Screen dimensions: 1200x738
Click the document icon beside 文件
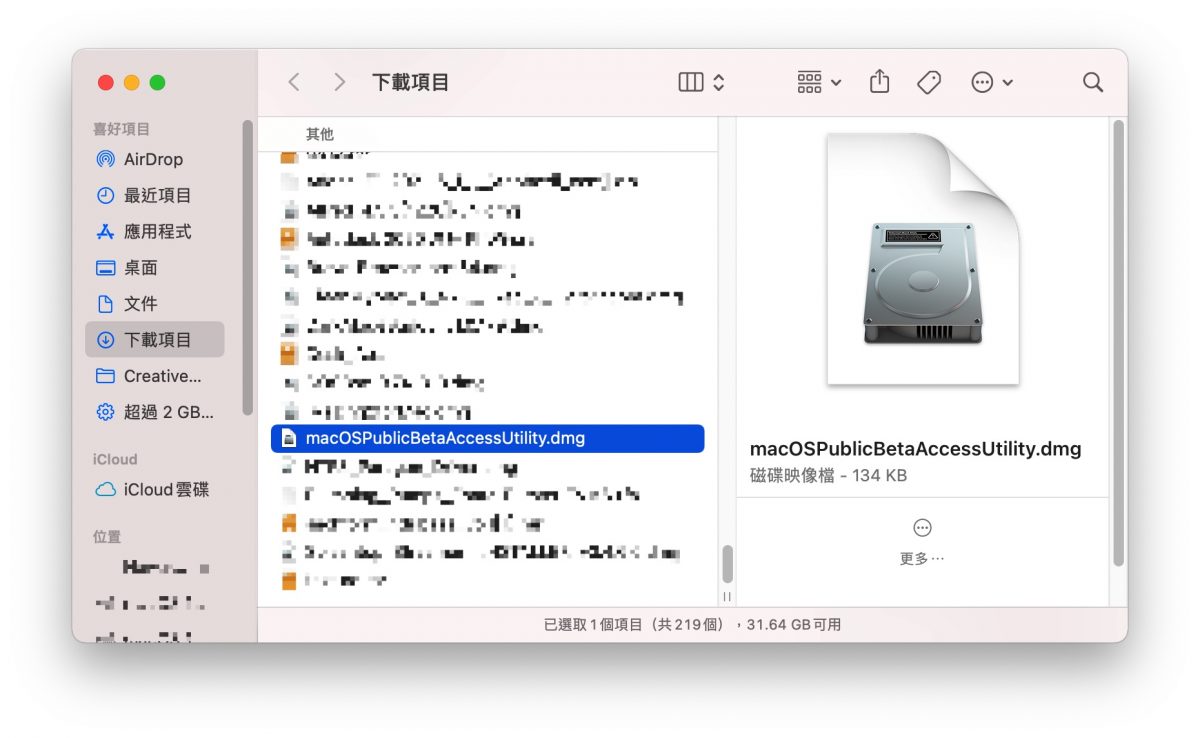point(105,303)
